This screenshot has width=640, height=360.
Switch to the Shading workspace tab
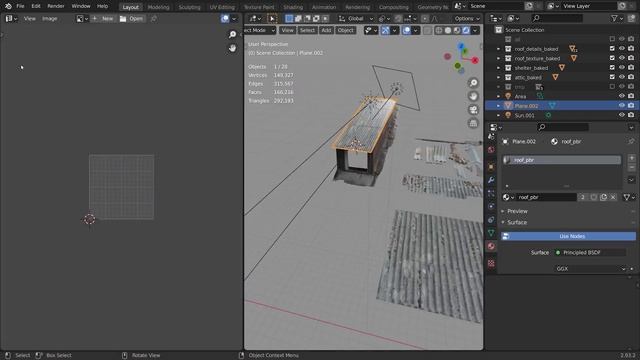(x=293, y=7)
